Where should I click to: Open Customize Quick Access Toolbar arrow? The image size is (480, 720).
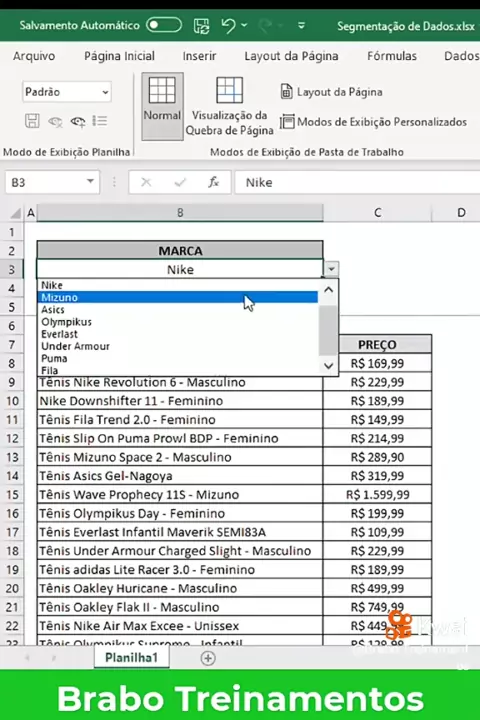coord(301,26)
